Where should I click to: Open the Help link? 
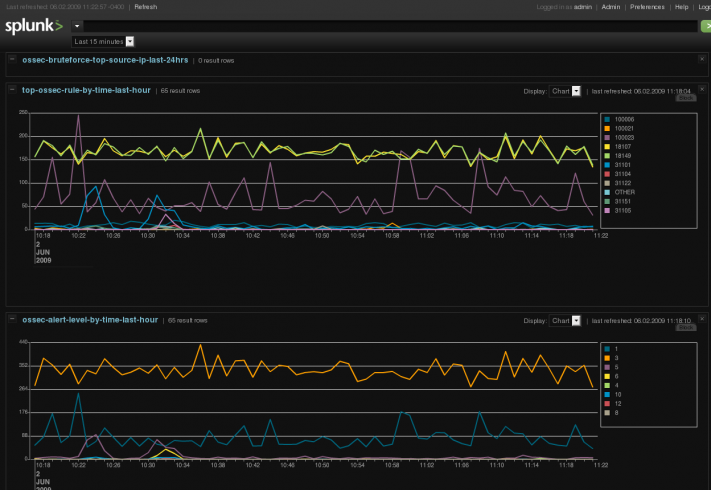point(682,7)
